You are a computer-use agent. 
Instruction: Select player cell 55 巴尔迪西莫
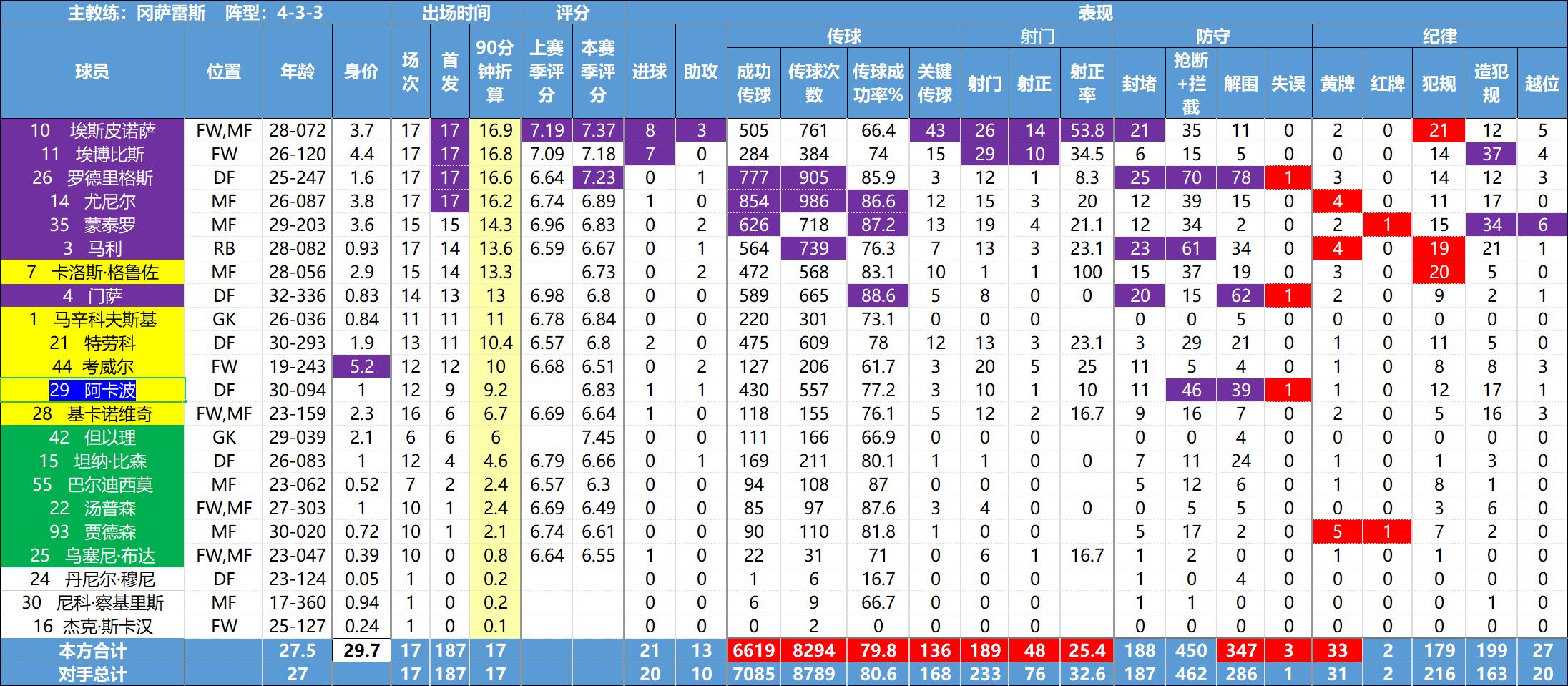pos(92,484)
